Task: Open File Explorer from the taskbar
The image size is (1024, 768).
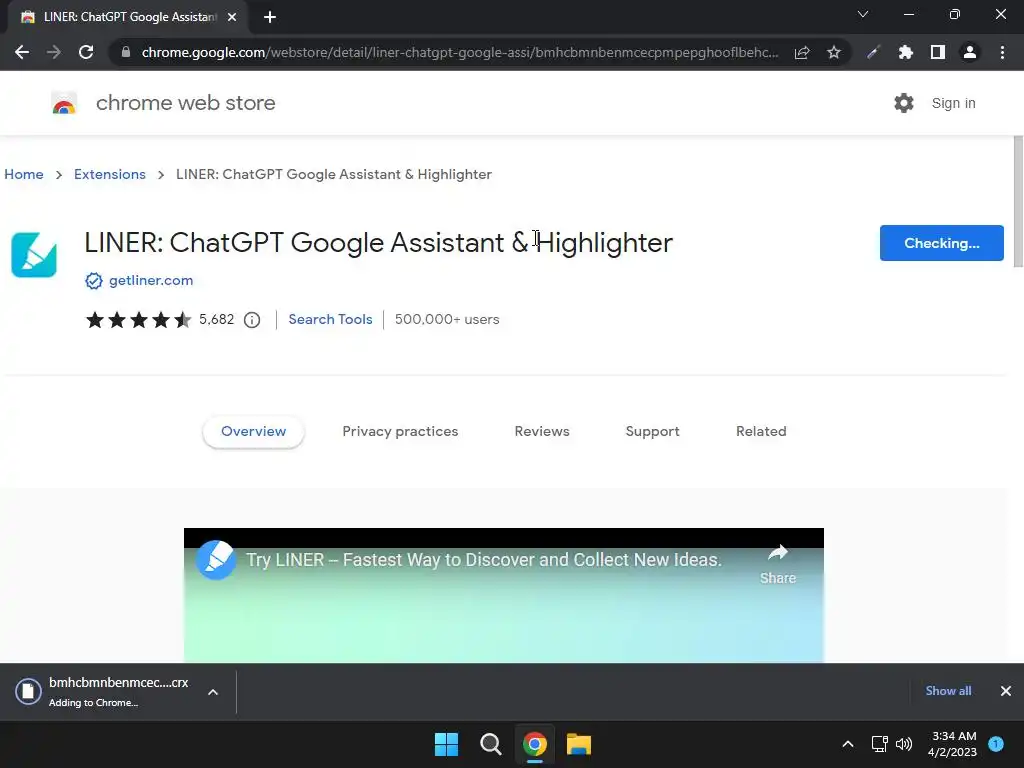Action: 579,744
